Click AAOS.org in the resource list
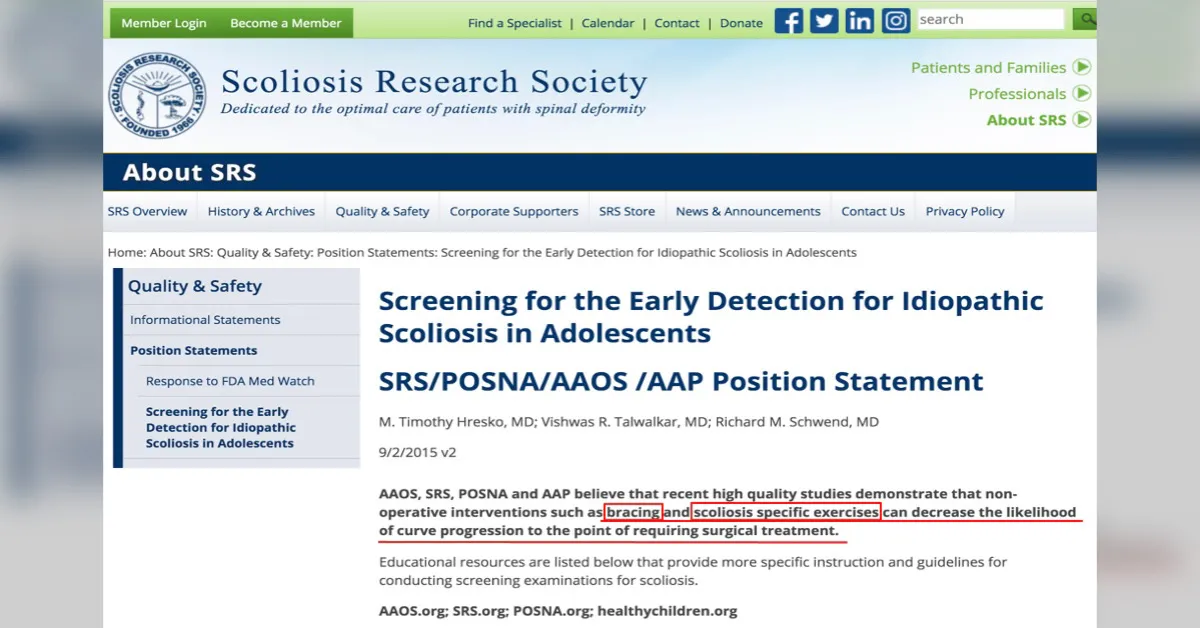This screenshot has width=1200, height=628. click(413, 611)
